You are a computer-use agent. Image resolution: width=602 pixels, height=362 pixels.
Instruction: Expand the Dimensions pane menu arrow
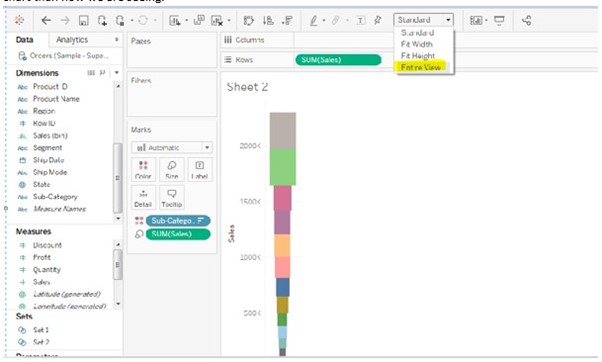(117, 73)
